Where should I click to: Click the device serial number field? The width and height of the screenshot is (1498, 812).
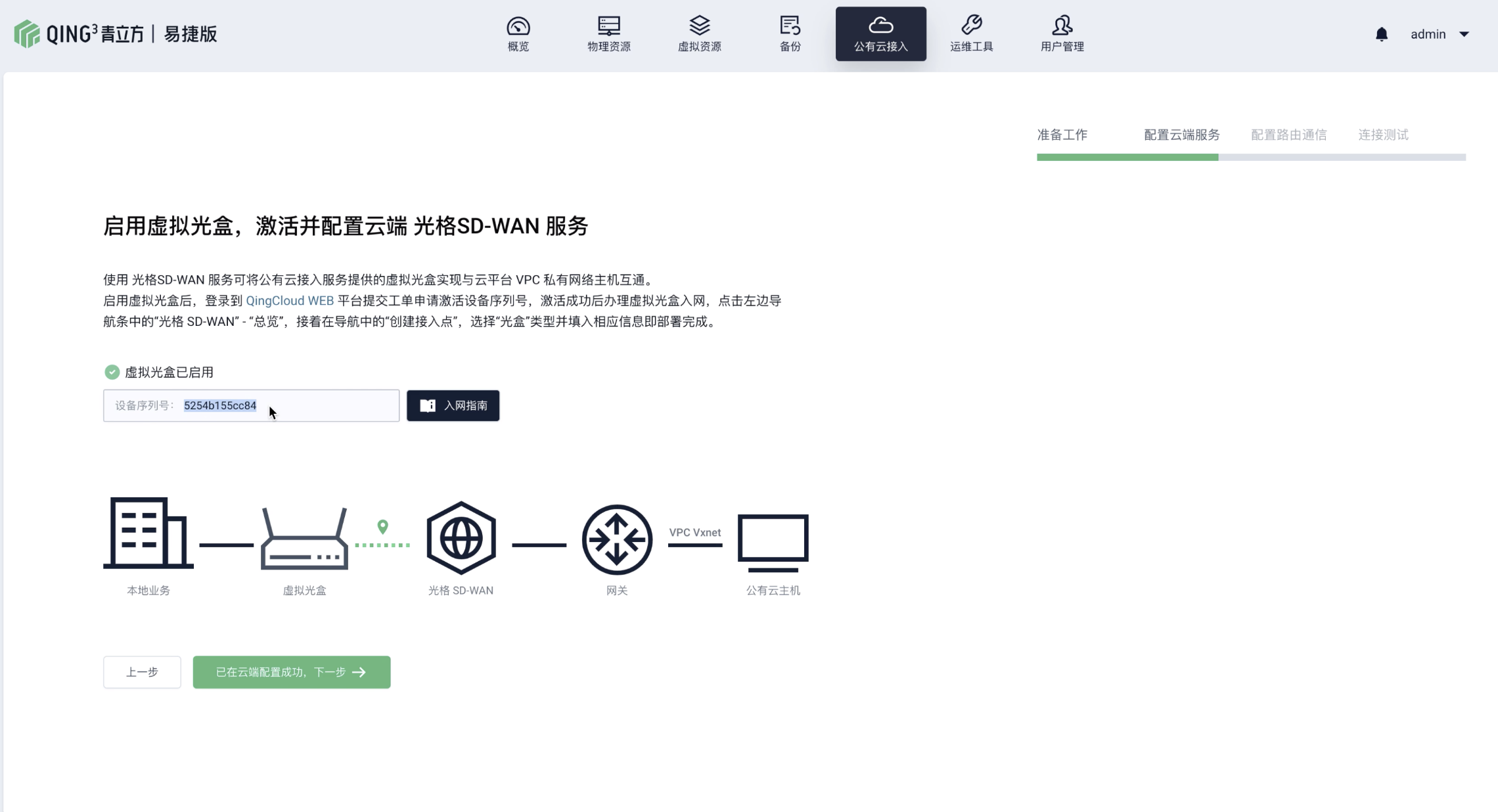[x=251, y=405]
